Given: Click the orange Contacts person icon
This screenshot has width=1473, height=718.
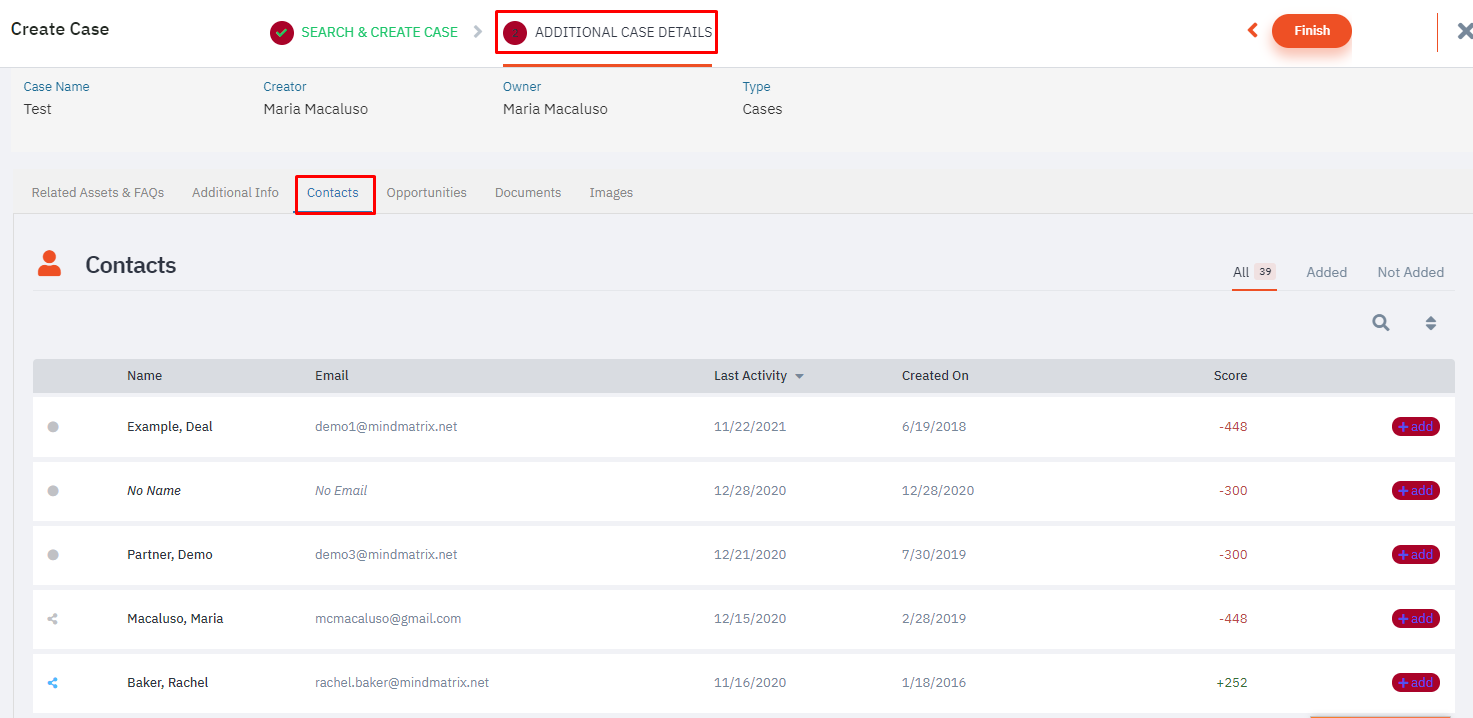Looking at the screenshot, I should 49,264.
